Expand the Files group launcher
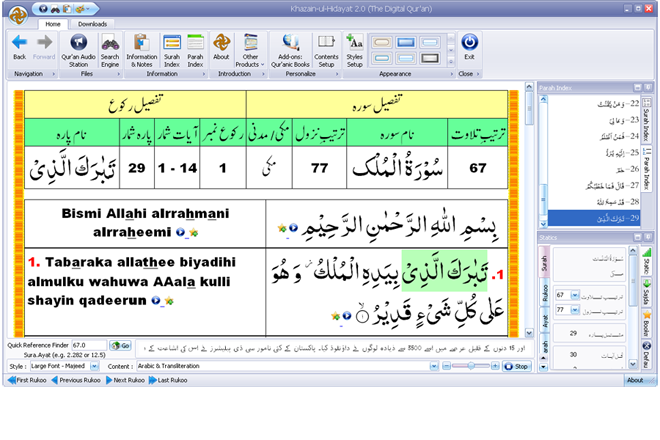 pos(118,74)
